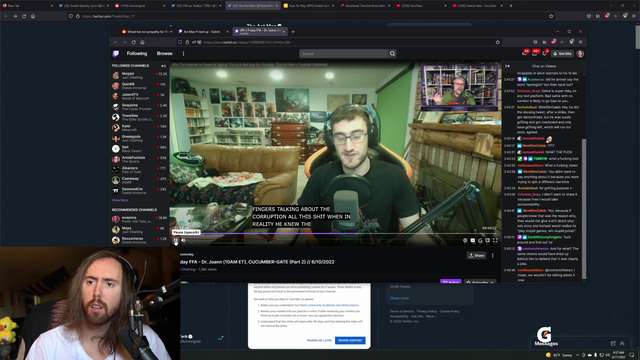Image resolution: width=640 pixels, height=360 pixels.
Task: Open the system tray clock
Action: coord(619,355)
